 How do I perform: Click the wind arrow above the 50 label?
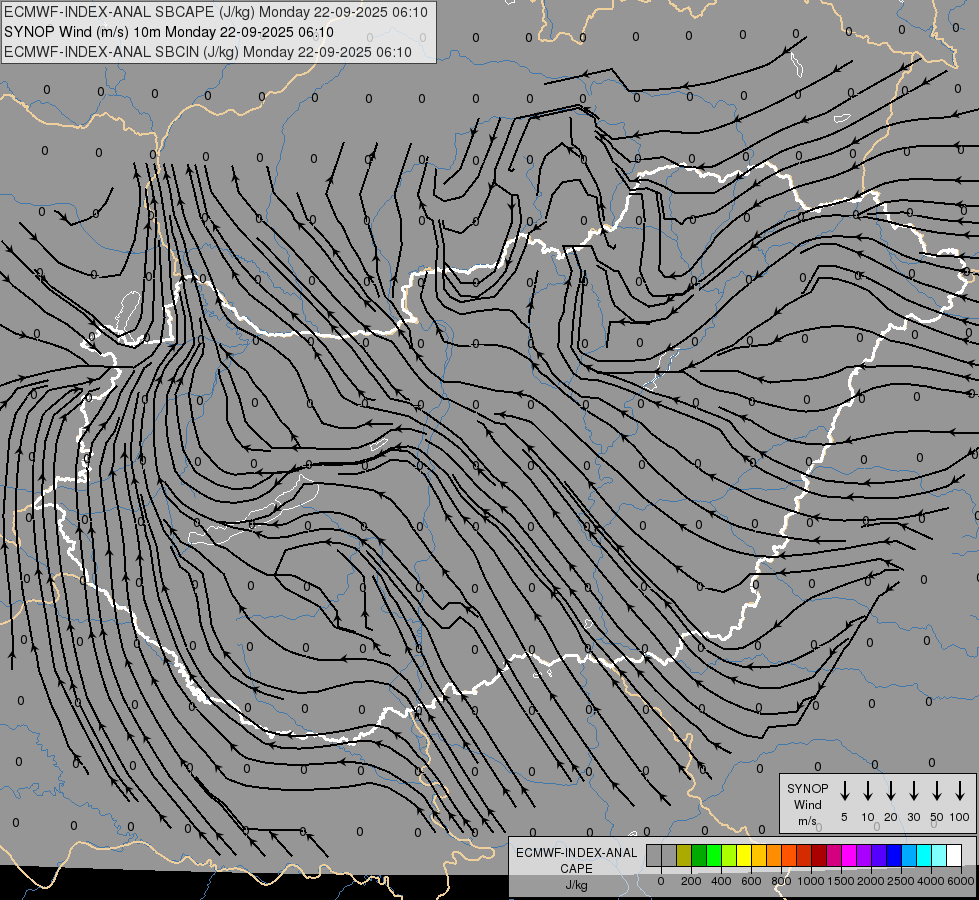tap(937, 791)
